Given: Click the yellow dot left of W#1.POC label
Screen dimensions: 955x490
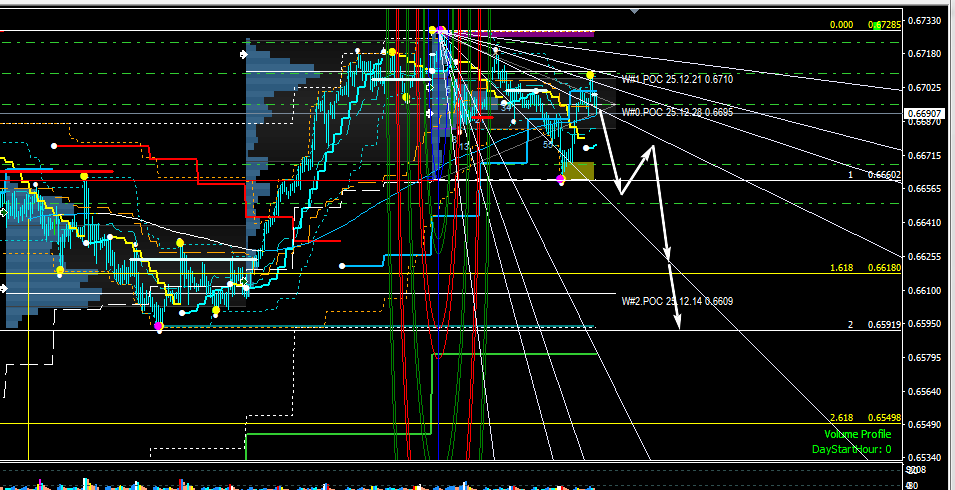Looking at the screenshot, I should coord(590,75).
